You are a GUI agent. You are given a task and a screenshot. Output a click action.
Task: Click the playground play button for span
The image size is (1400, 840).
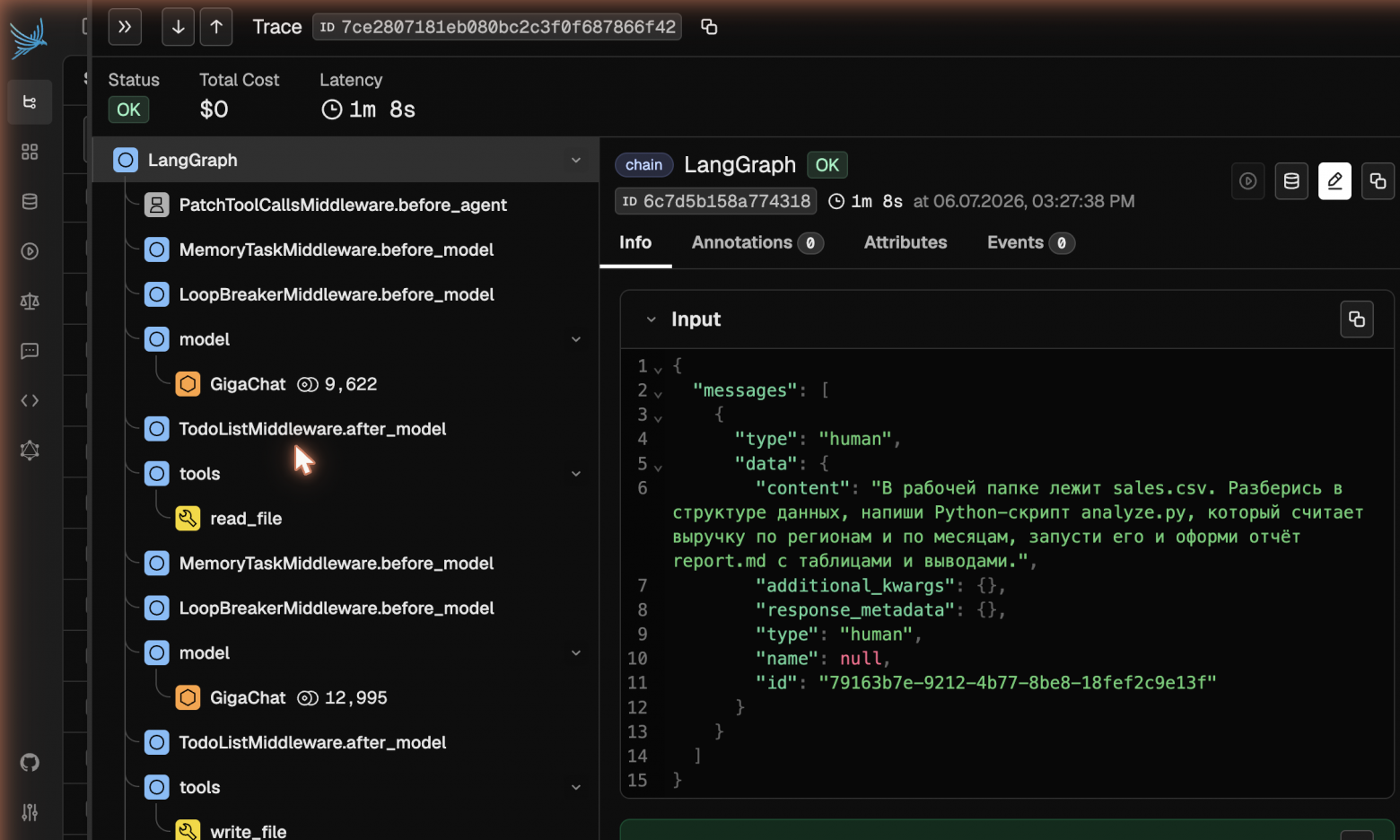tap(1247, 181)
